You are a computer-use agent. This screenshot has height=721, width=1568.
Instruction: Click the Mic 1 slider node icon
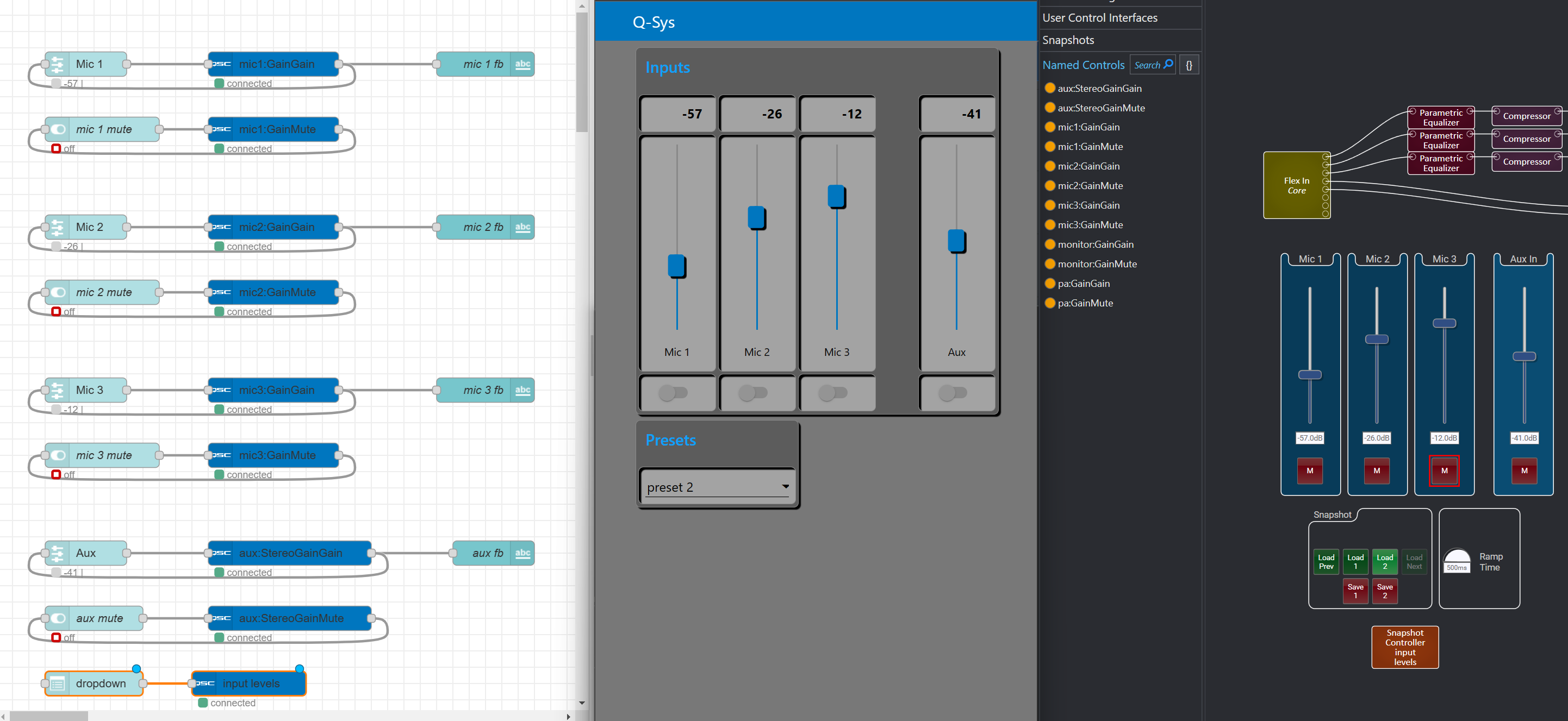(57, 64)
